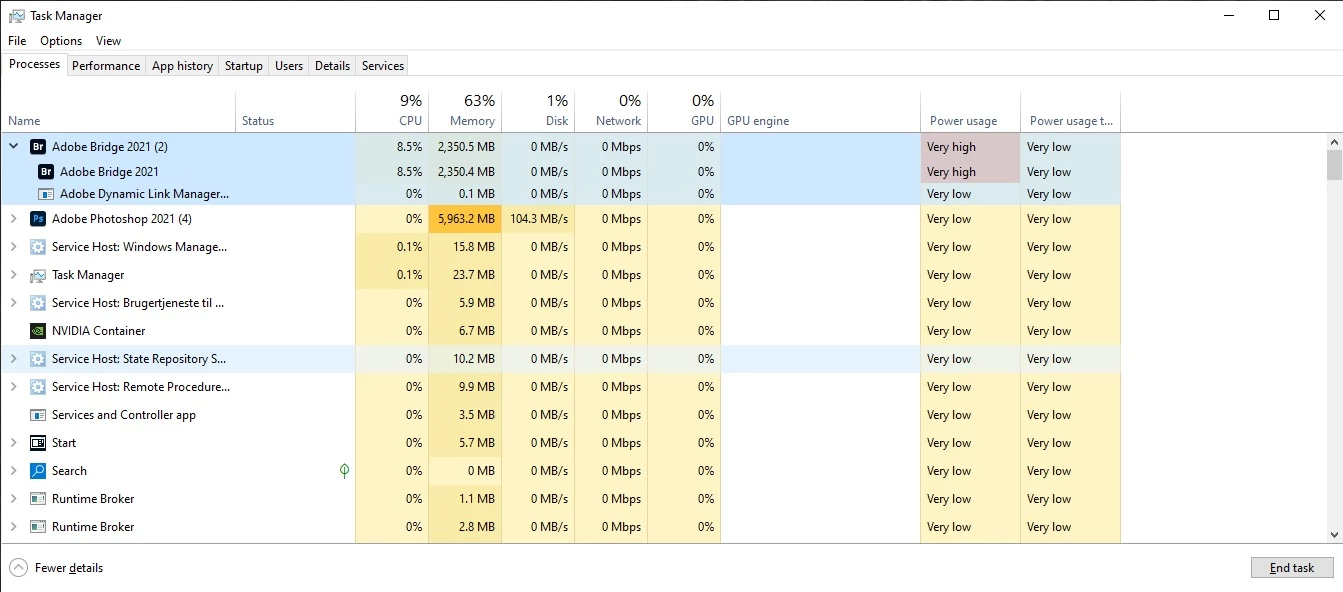
Task: Expand Service Host: Remote Procedure group
Action: click(14, 386)
